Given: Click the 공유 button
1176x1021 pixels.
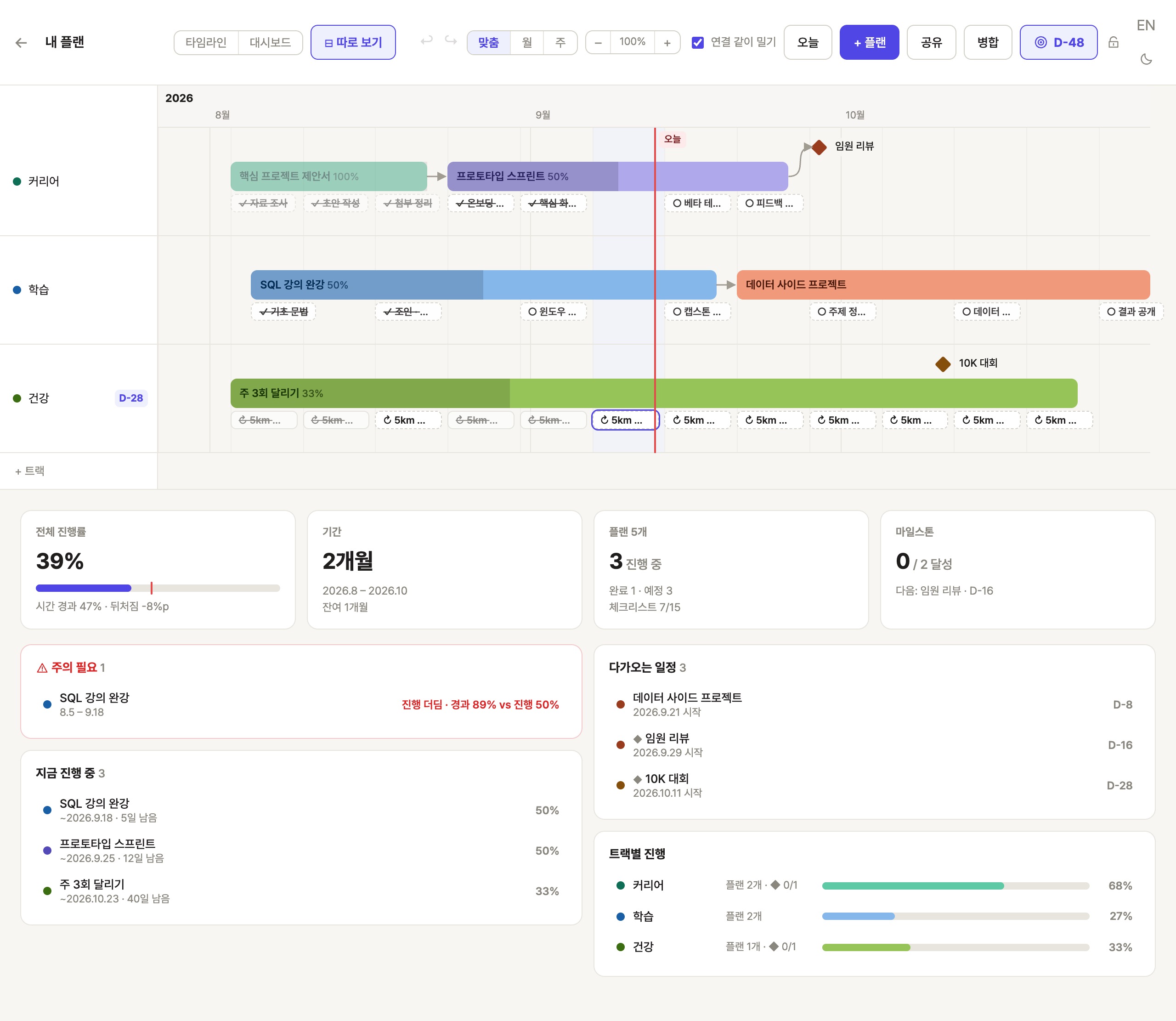Looking at the screenshot, I should (932, 43).
